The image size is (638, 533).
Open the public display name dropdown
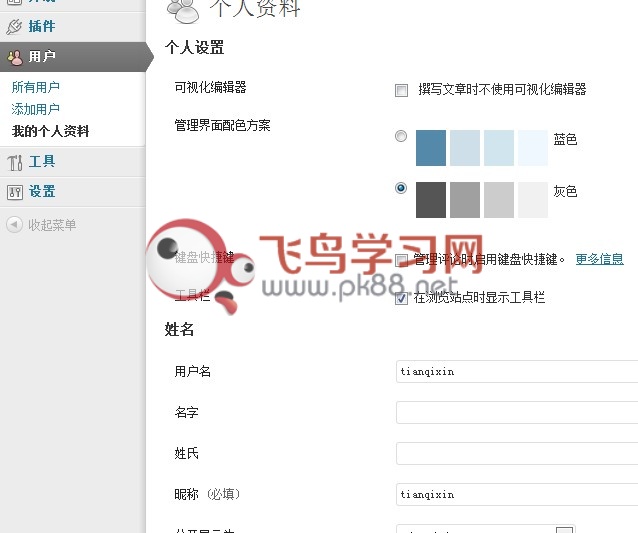point(564,529)
